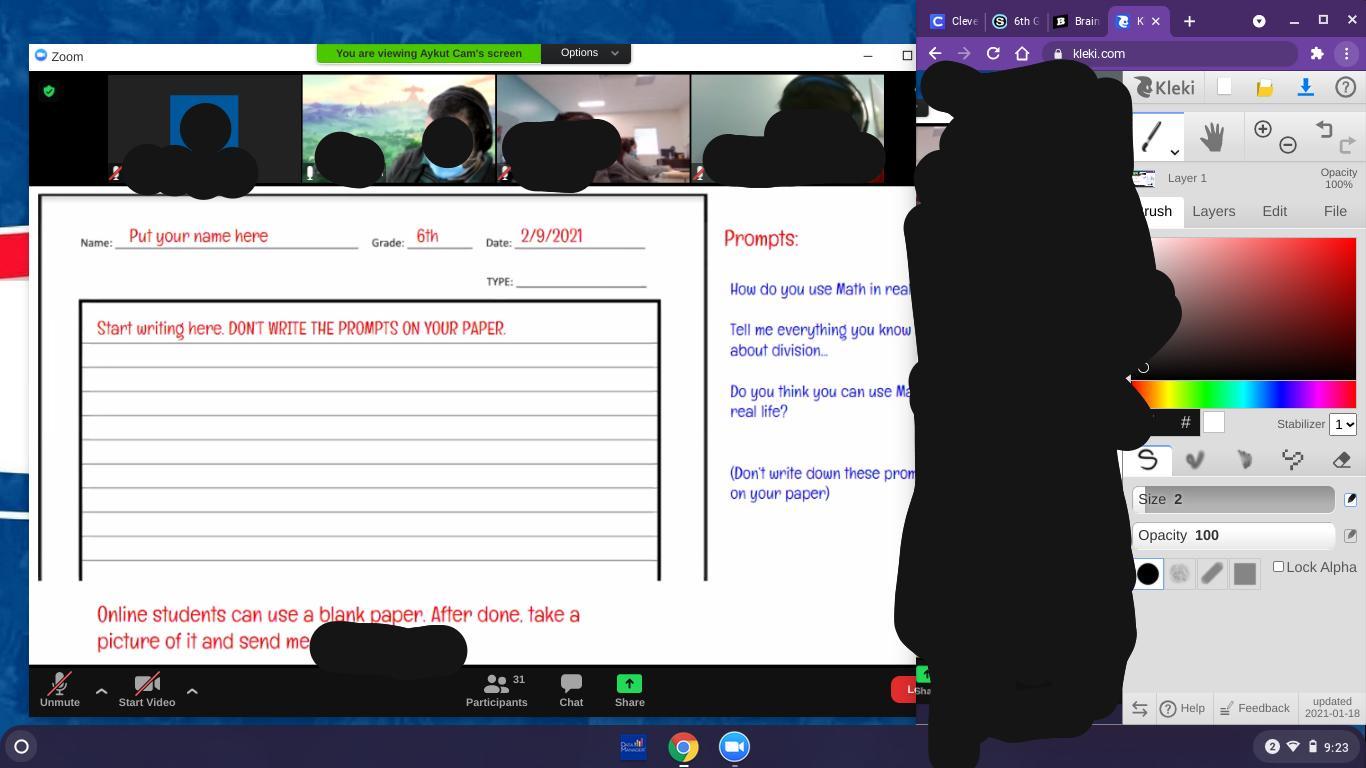Open Chrome extensions puzzle icon
This screenshot has height=768, width=1366.
(x=1317, y=54)
